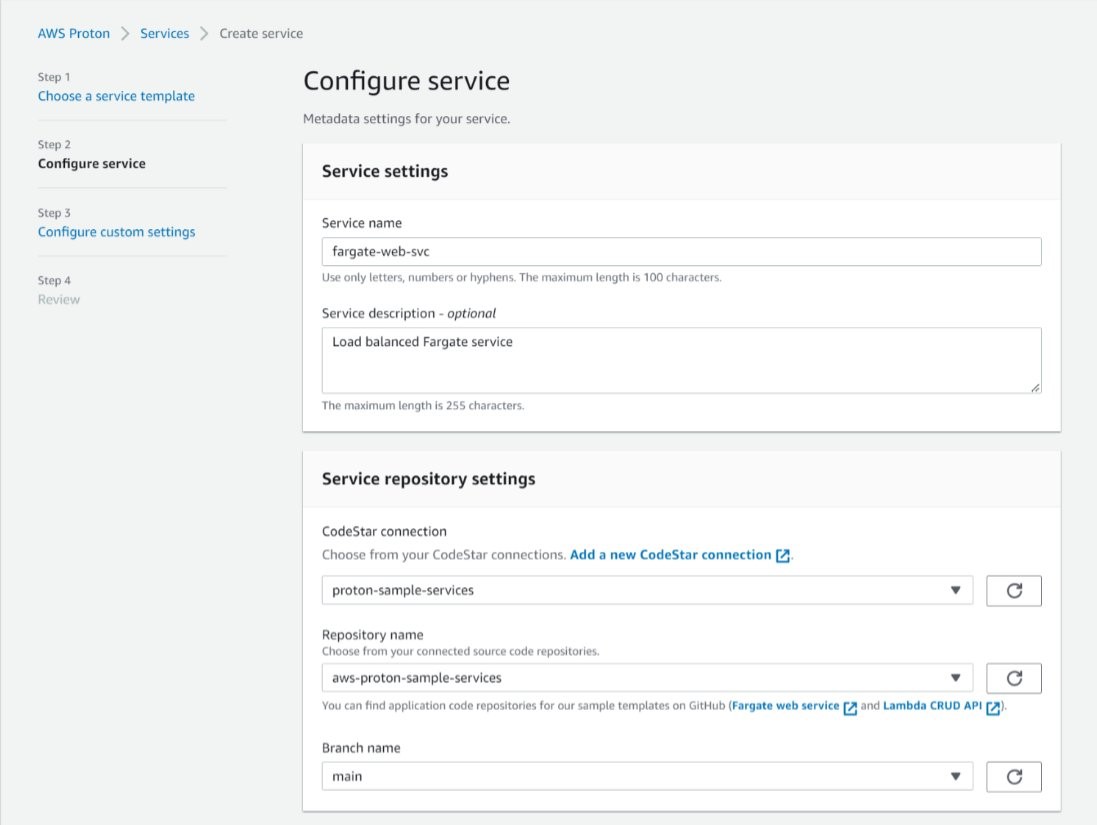Click the disabled Review step

59,299
